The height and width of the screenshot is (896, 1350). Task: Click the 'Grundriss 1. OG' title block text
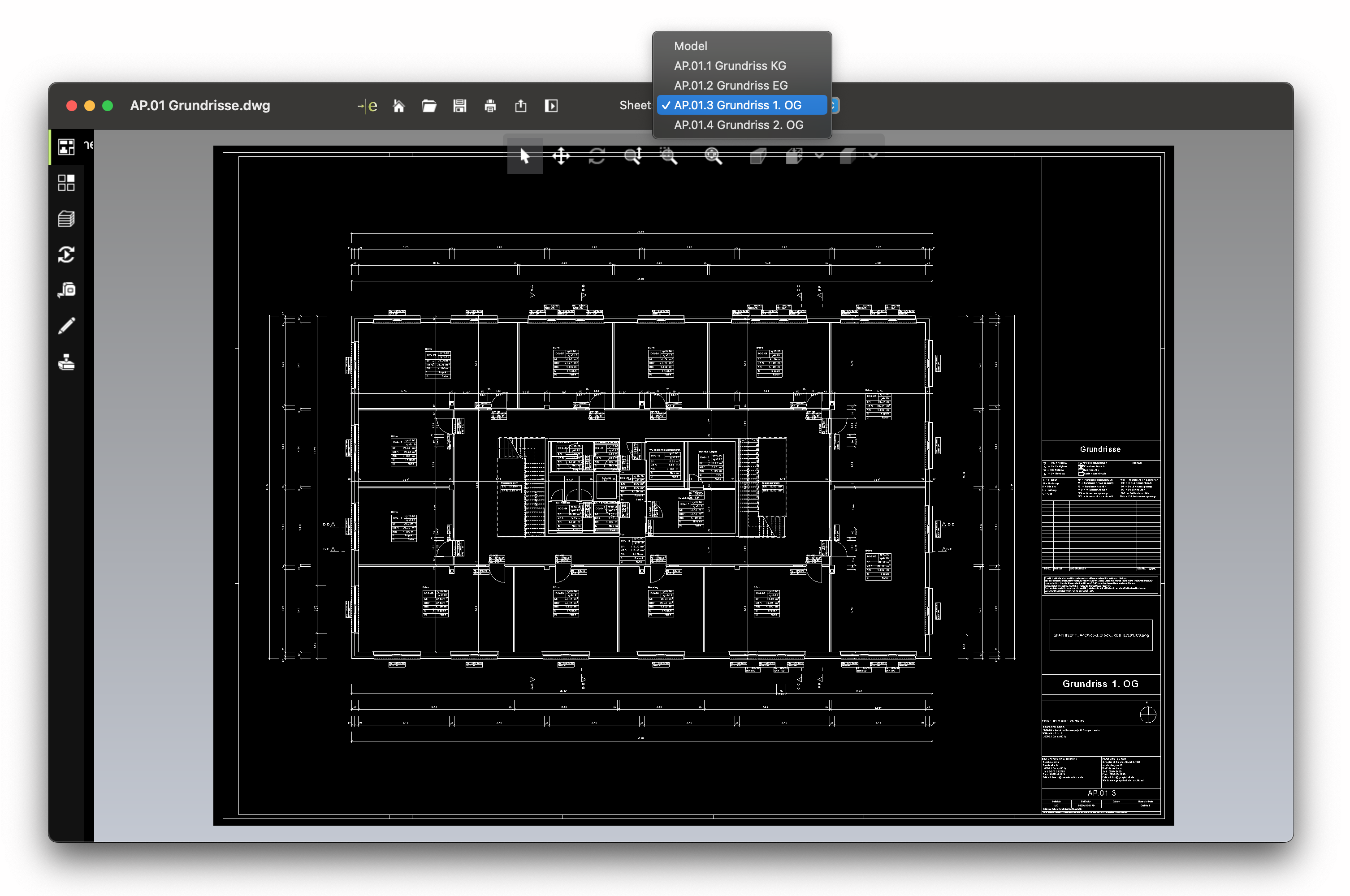click(x=1099, y=684)
